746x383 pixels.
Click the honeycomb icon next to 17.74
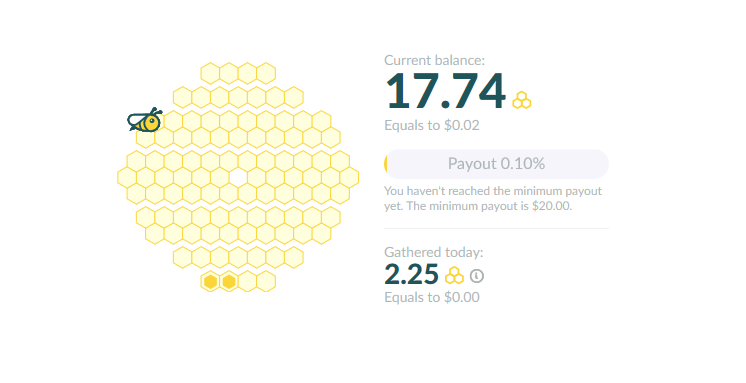point(522,100)
